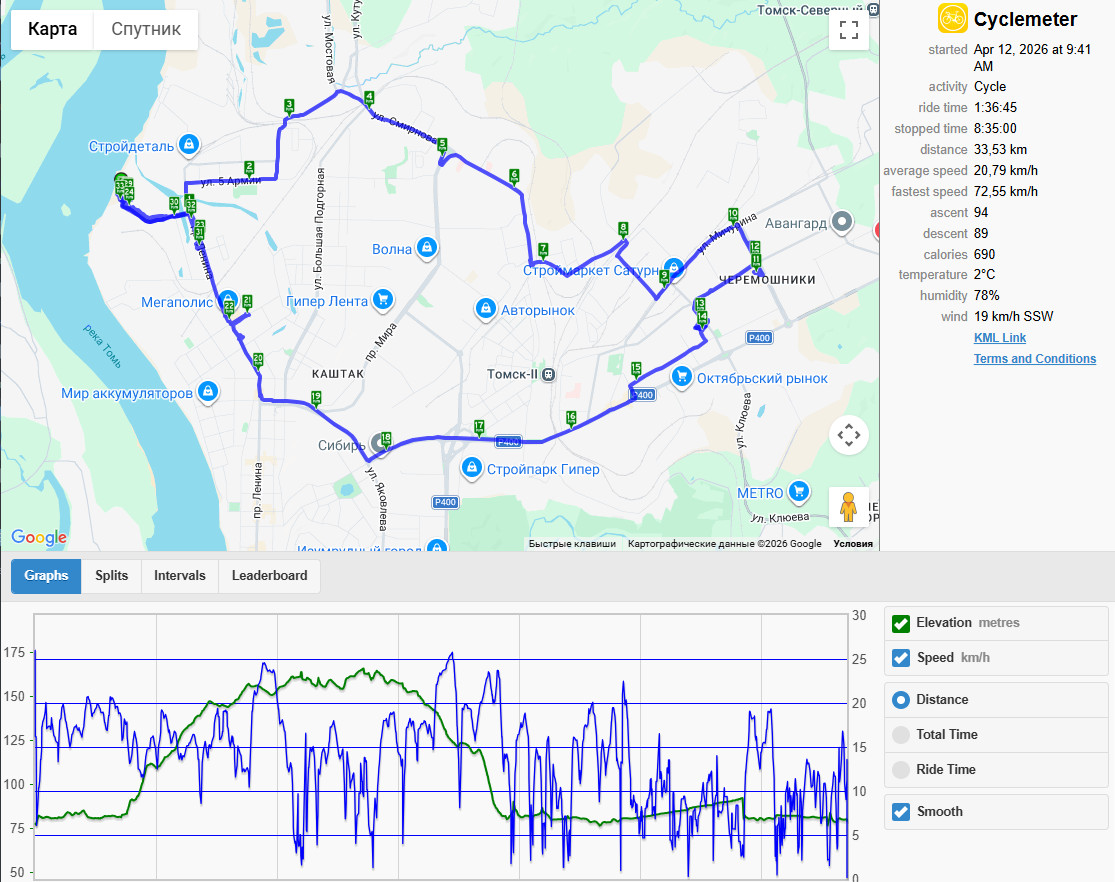Click kilometer 6 route marker
The image size is (1115, 882).
[514, 177]
